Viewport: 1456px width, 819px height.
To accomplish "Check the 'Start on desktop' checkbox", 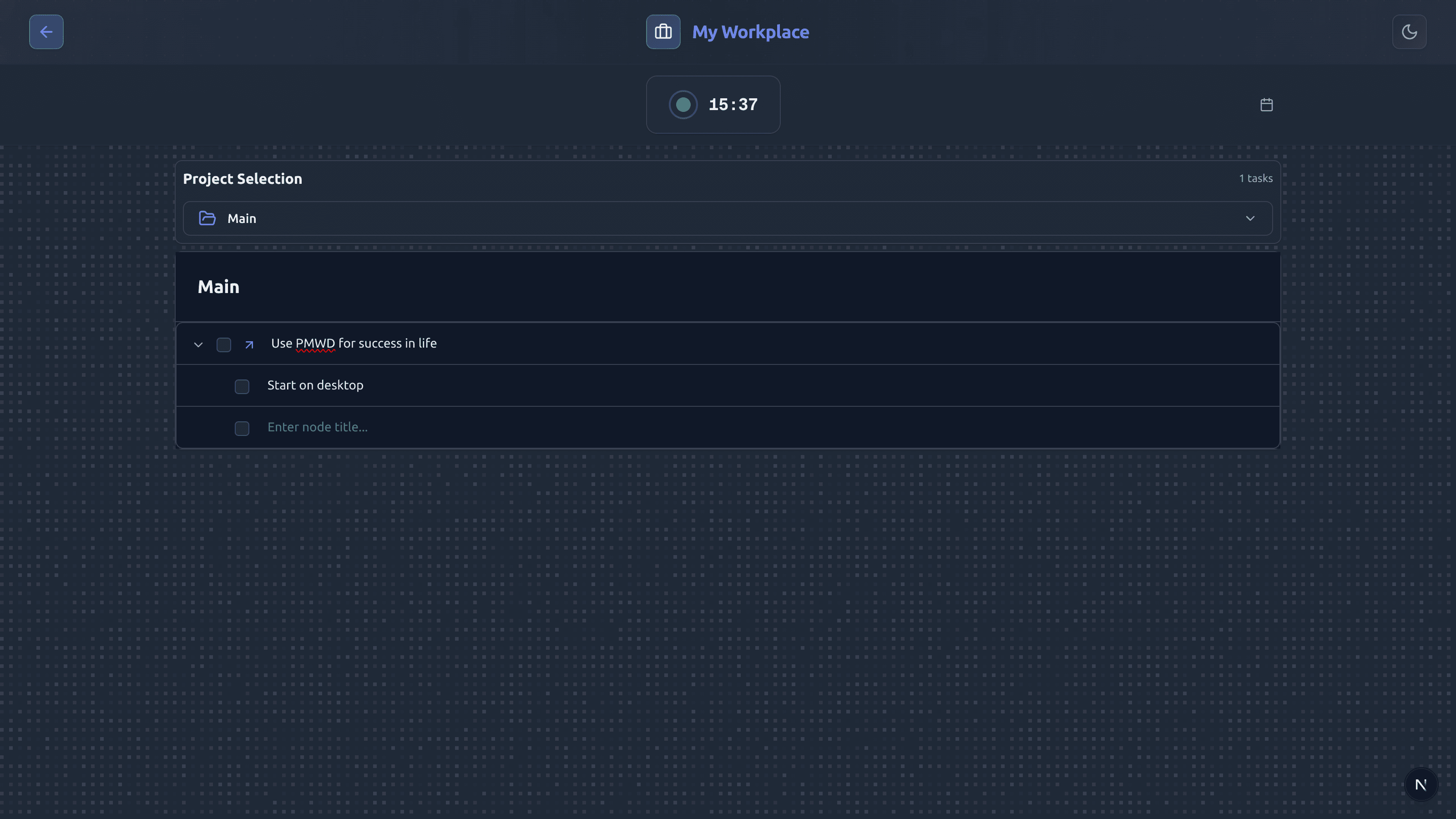I will pyautogui.click(x=242, y=386).
